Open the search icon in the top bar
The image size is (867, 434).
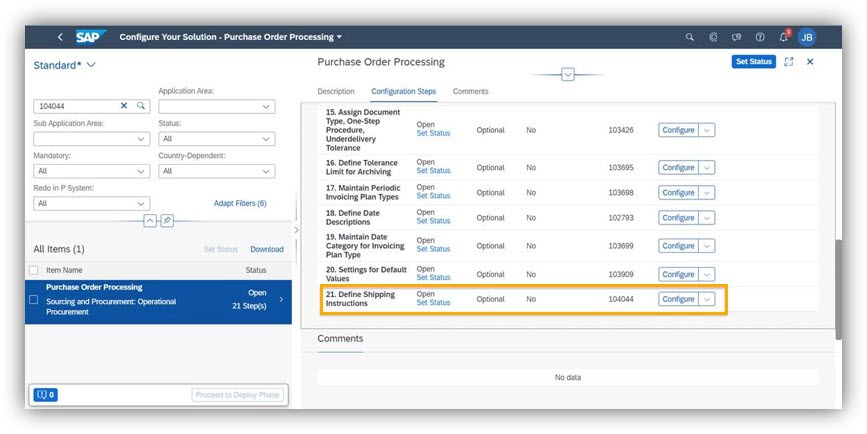pyautogui.click(x=689, y=37)
